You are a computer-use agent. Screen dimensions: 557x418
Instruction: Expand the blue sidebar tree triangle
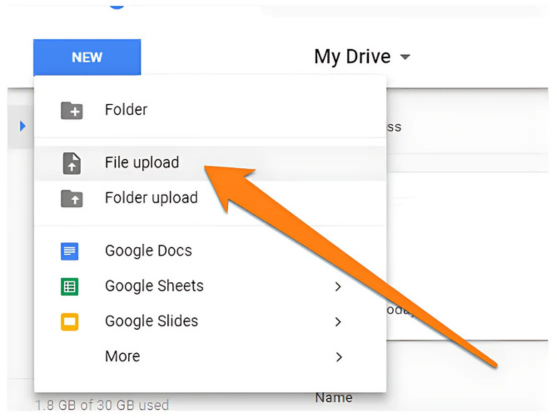point(23,126)
